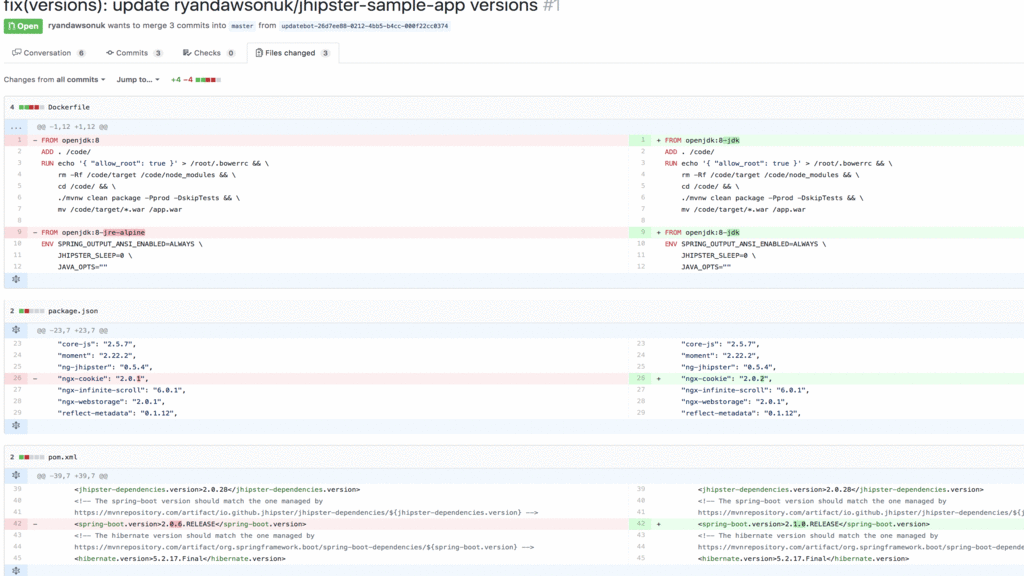Click the pom.xml file name header
The height and width of the screenshot is (576, 1024).
pos(62,456)
